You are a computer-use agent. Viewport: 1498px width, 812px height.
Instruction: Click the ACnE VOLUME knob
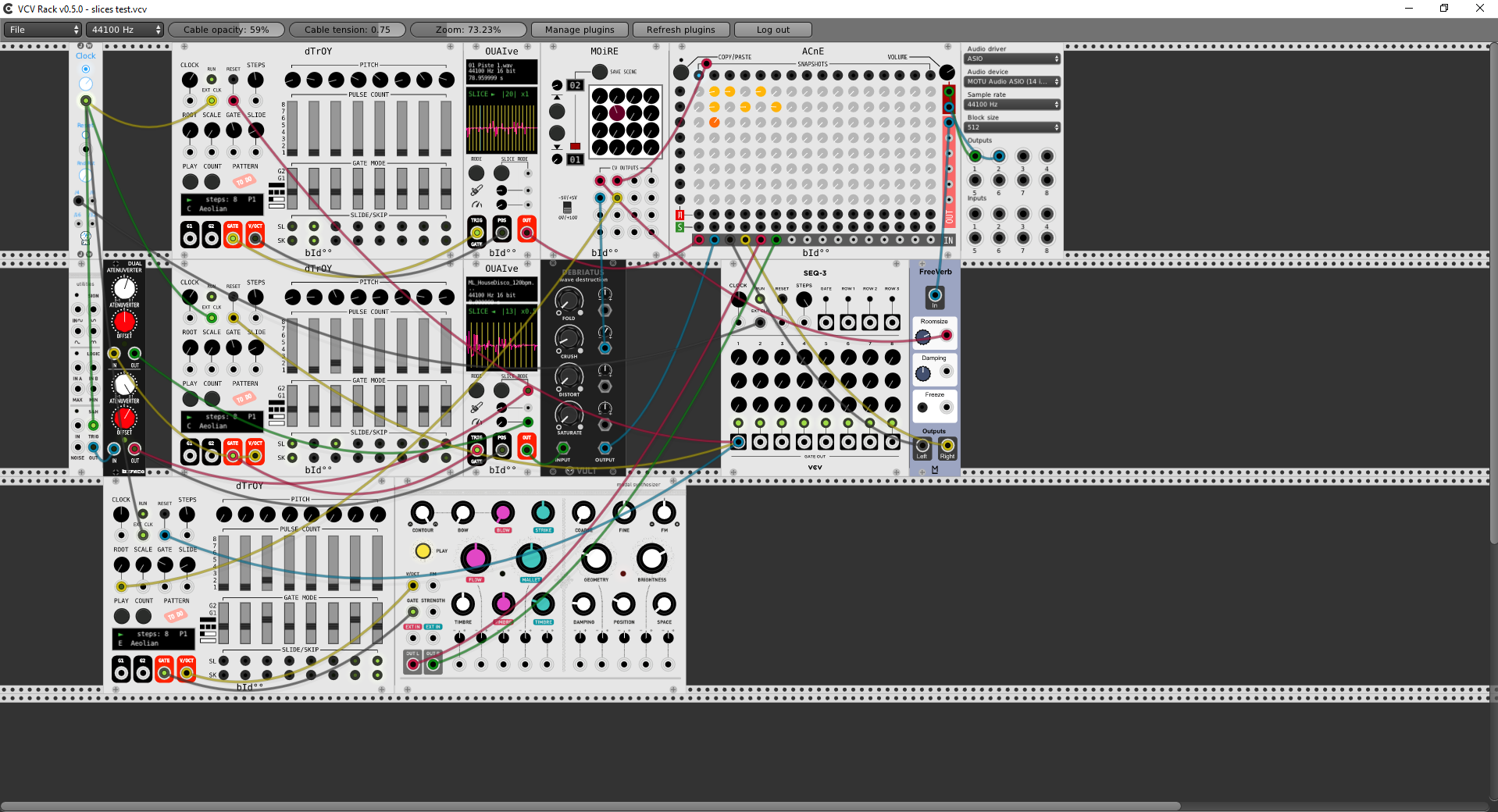click(947, 73)
